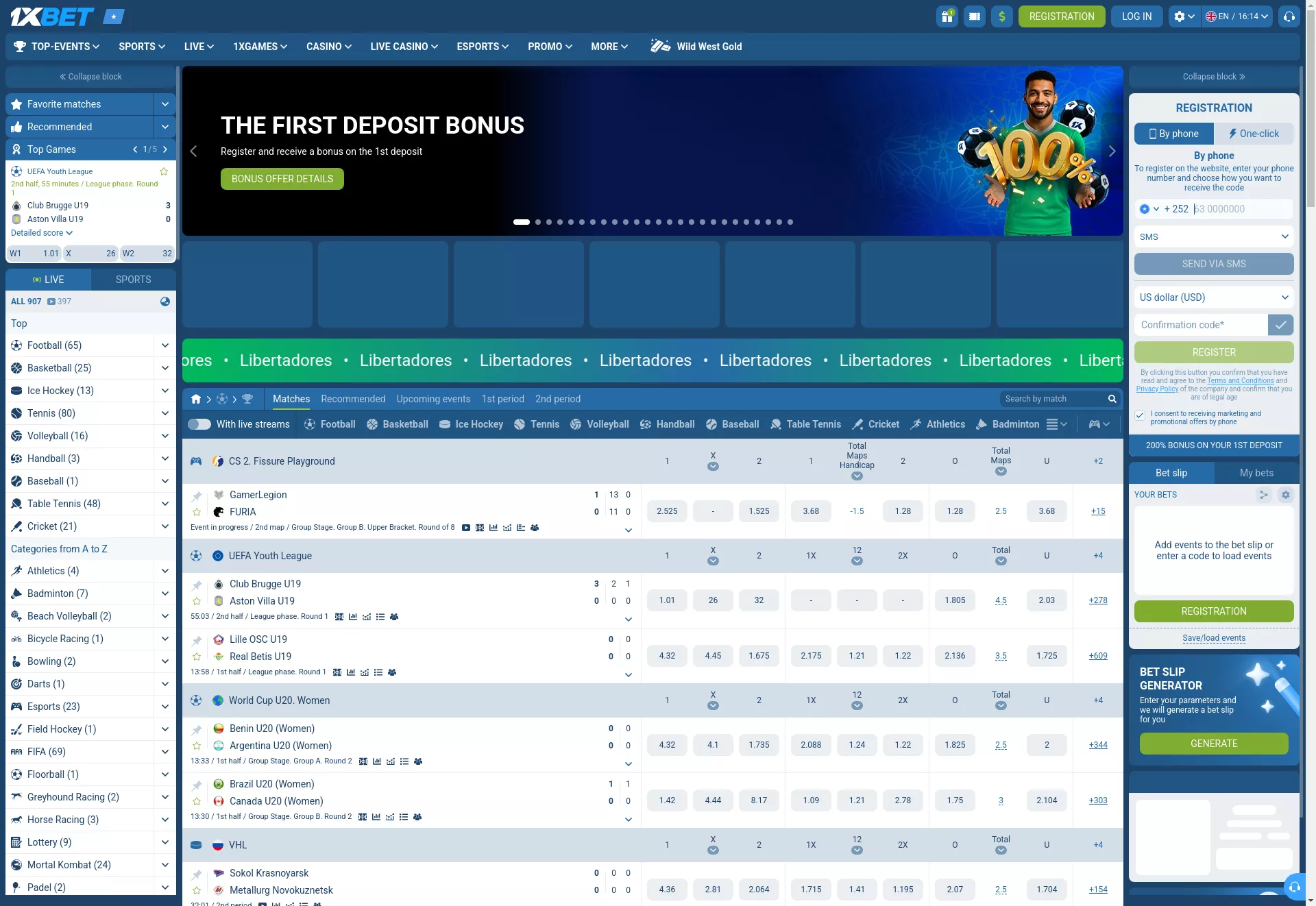
Task: Select the last banner slide dot
Action: pos(790,222)
